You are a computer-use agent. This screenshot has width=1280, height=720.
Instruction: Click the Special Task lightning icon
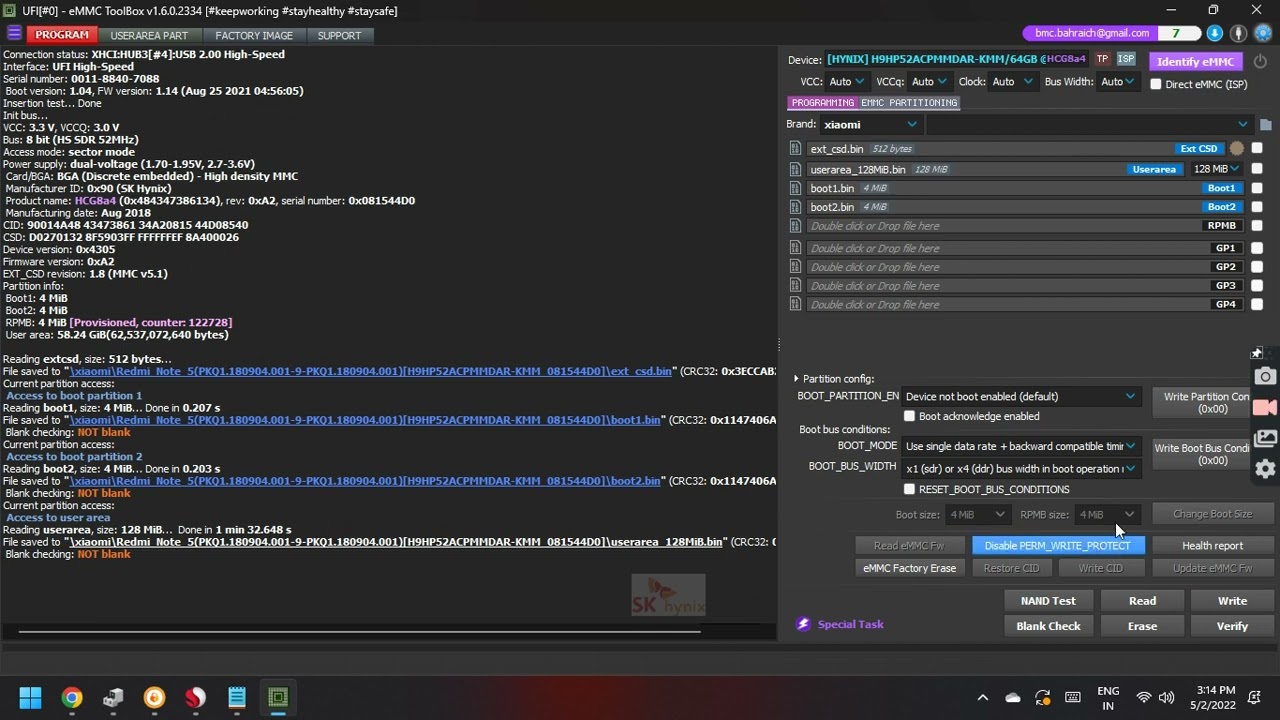pos(803,624)
